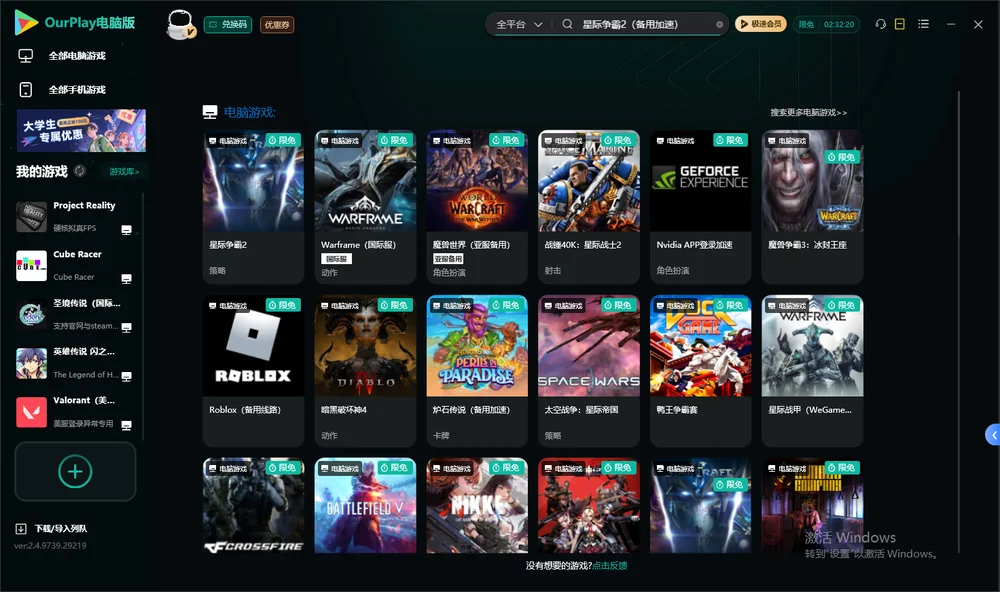The width and height of the screenshot is (1000, 592).
Task: Open the 优惠券 coupon button
Action: point(277,24)
